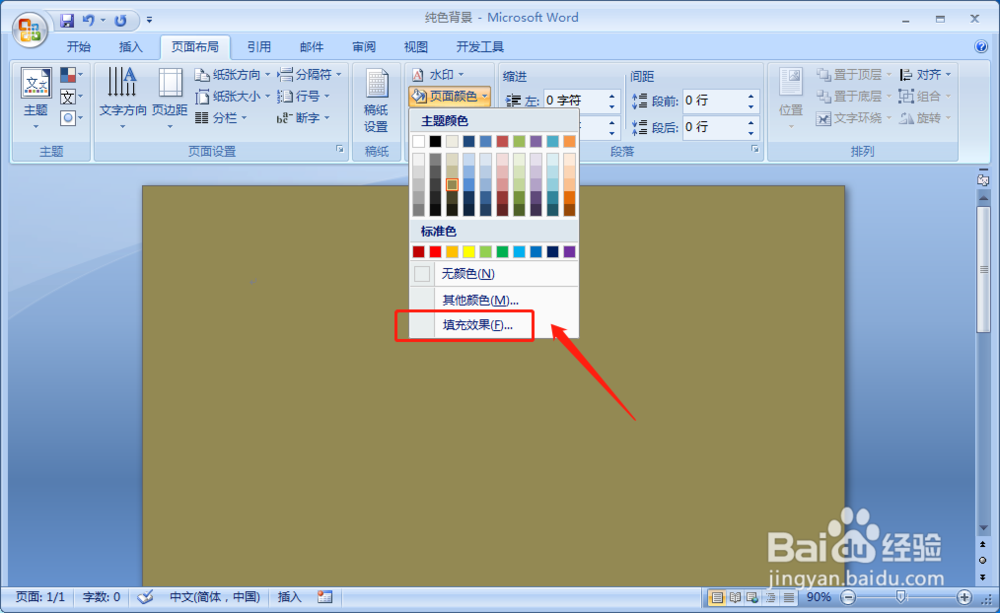The height and width of the screenshot is (613, 1000).
Task: Click word count 字数: 0 in status bar
Action: 101,597
